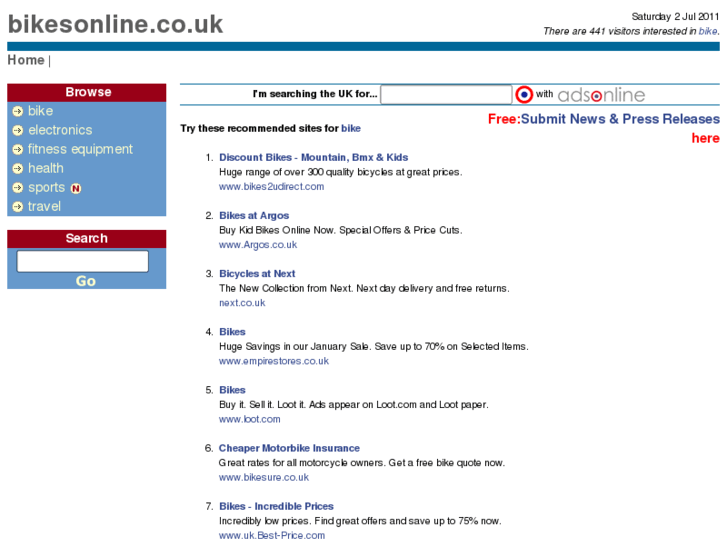Click the red N badge next to sports
This screenshot has width=727, height=545.
(76, 188)
